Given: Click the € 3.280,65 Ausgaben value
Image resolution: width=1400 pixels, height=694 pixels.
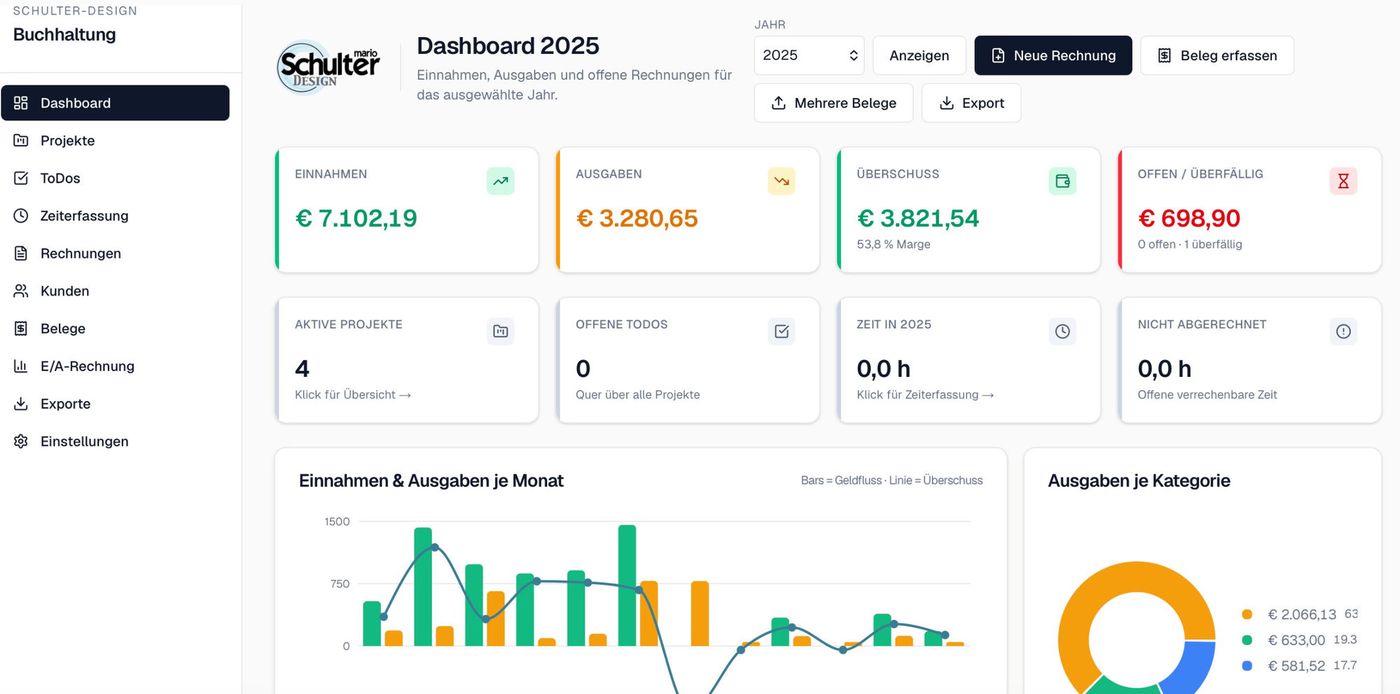Looking at the screenshot, I should tap(637, 218).
